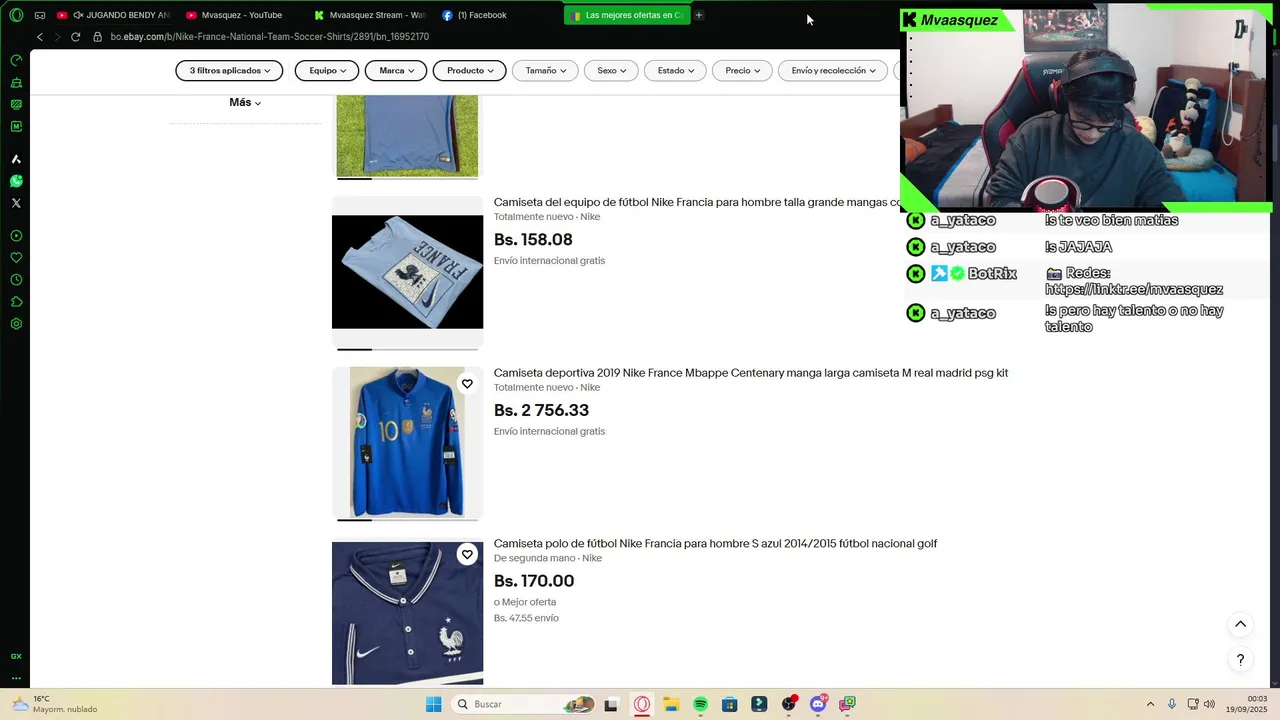Open the taskbar volume control
Image resolution: width=1280 pixels, height=720 pixels.
[1209, 704]
